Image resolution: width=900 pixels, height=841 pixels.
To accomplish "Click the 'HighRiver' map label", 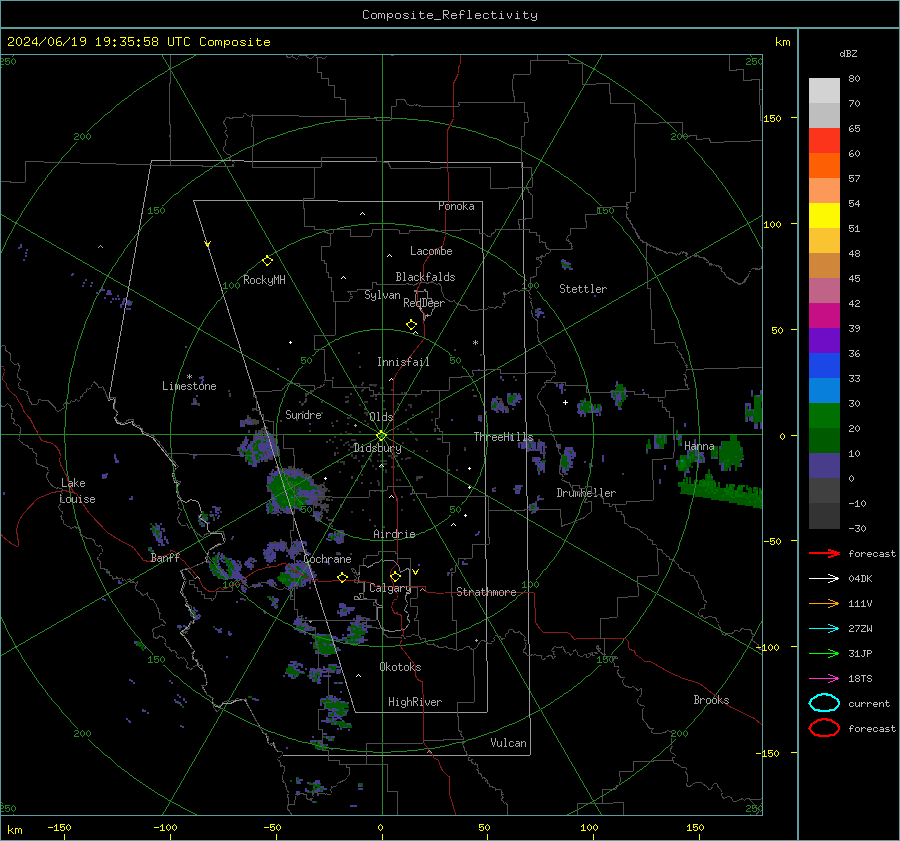I will click(x=415, y=702).
